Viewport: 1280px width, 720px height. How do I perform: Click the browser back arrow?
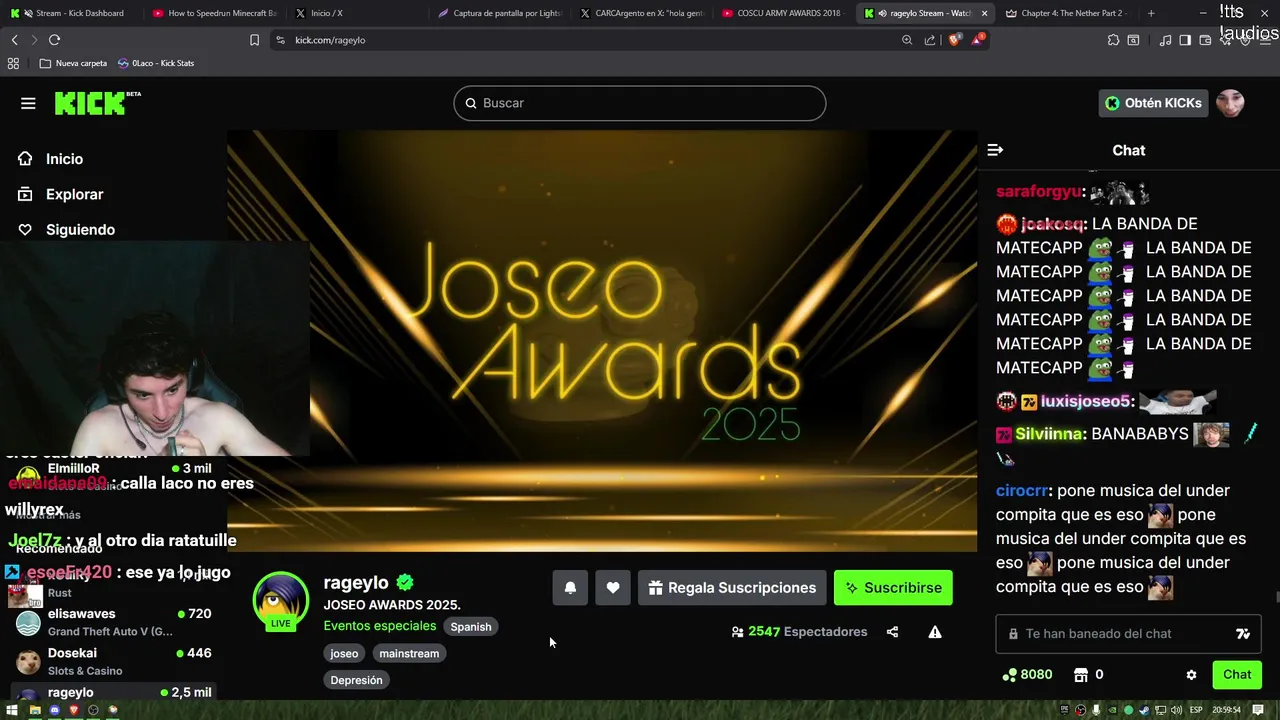click(x=14, y=40)
